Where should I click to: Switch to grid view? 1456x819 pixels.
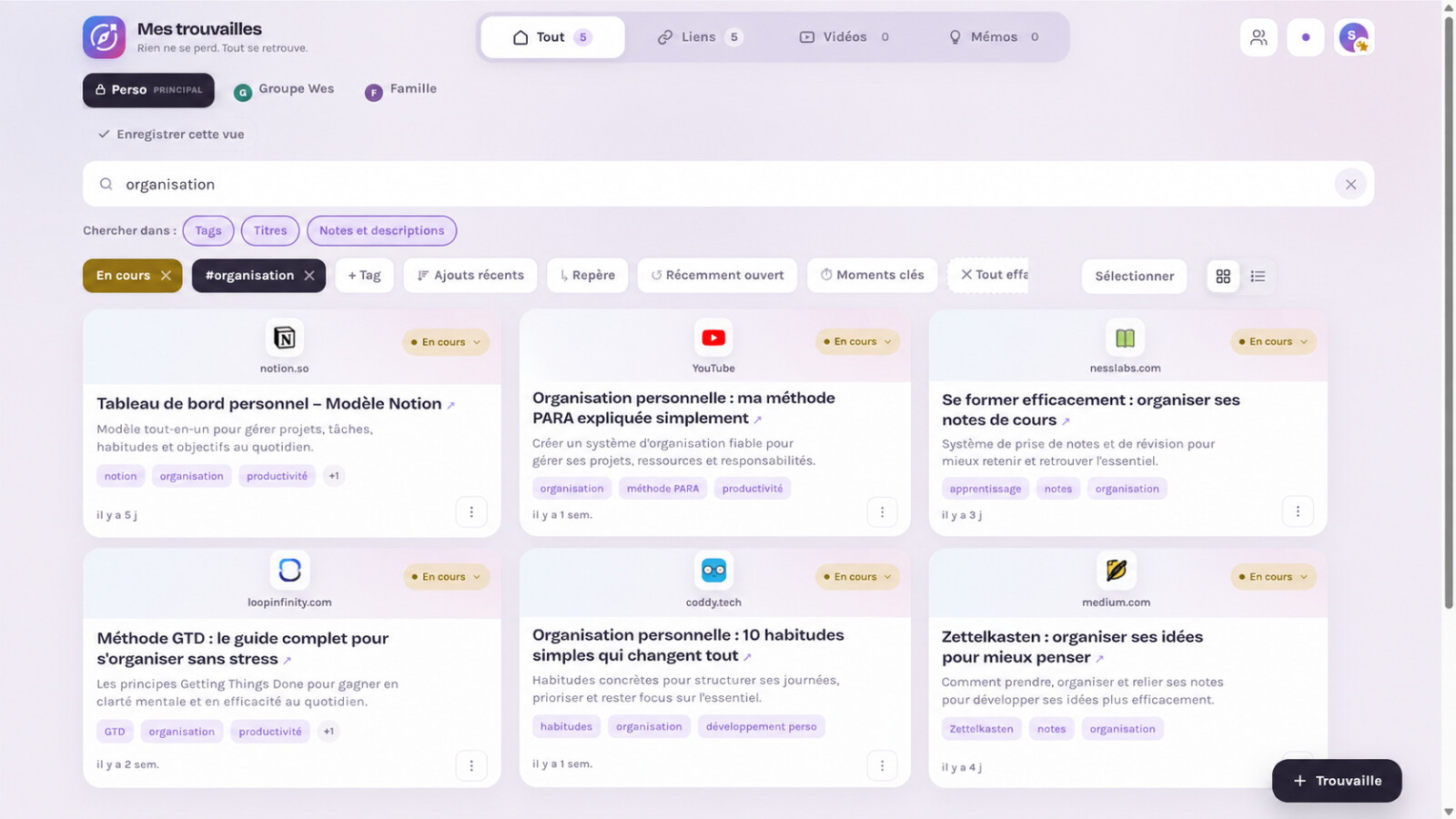pos(1223,276)
